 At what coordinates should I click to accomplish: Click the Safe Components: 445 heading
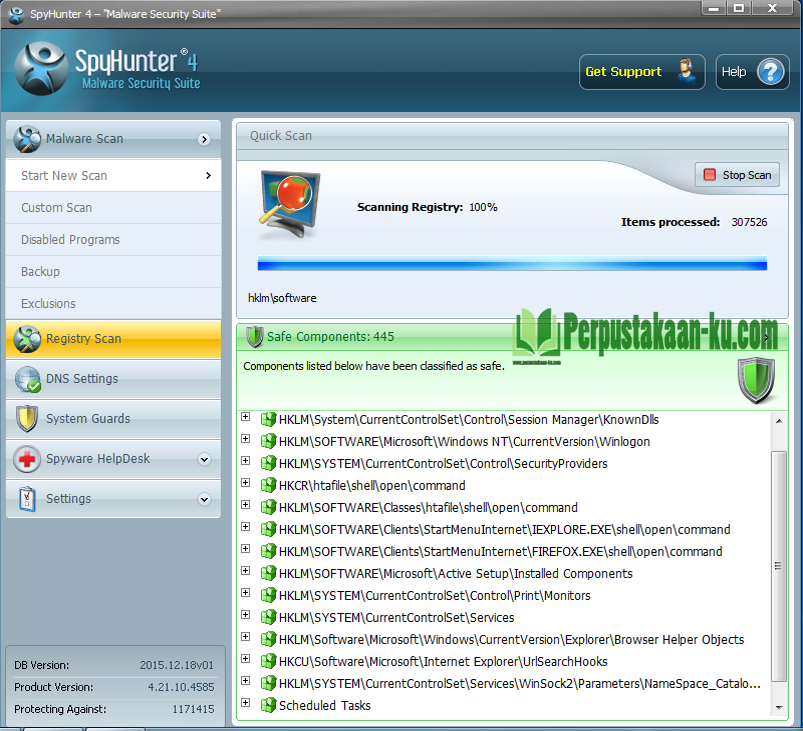tap(330, 337)
